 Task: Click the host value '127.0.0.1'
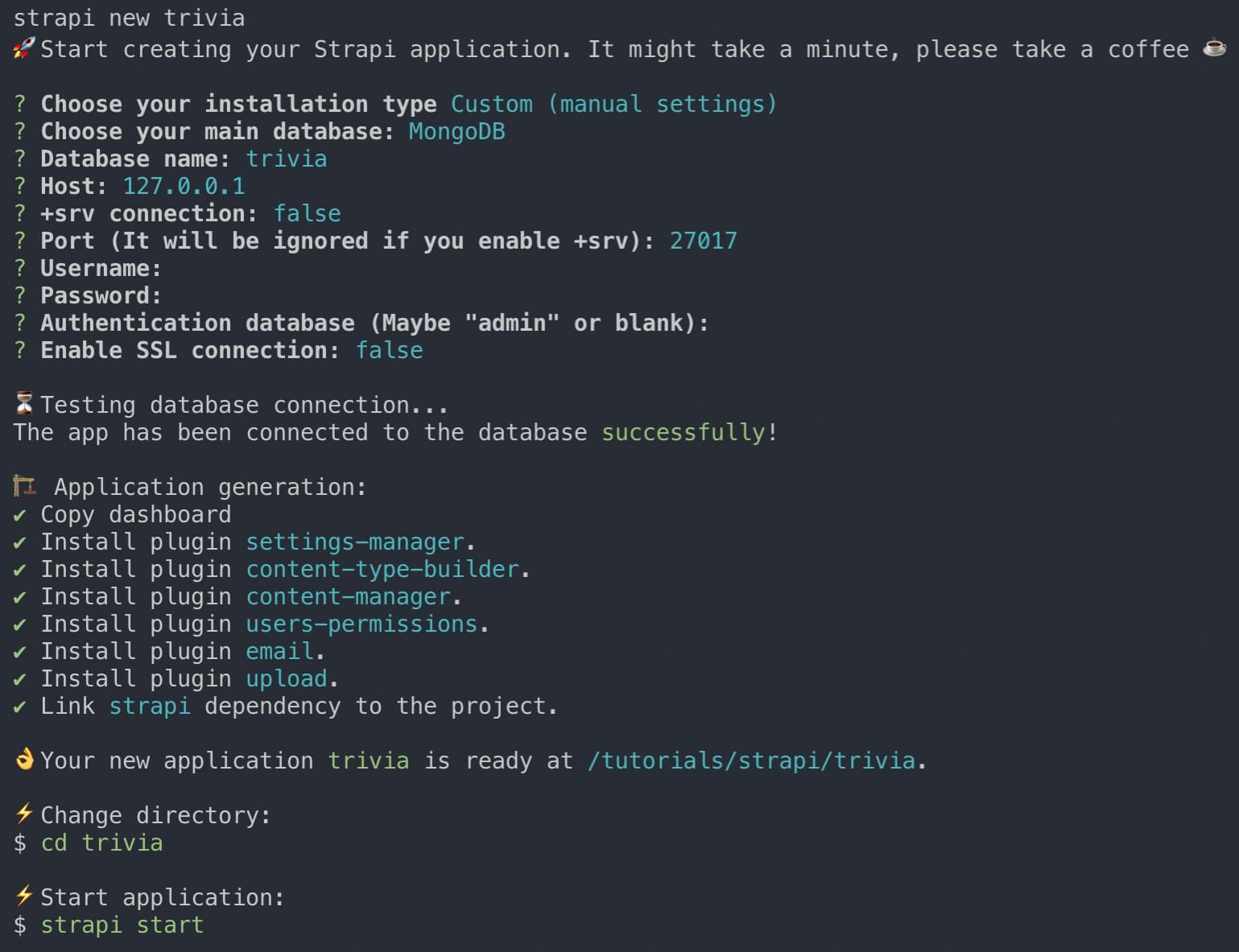[x=184, y=186]
